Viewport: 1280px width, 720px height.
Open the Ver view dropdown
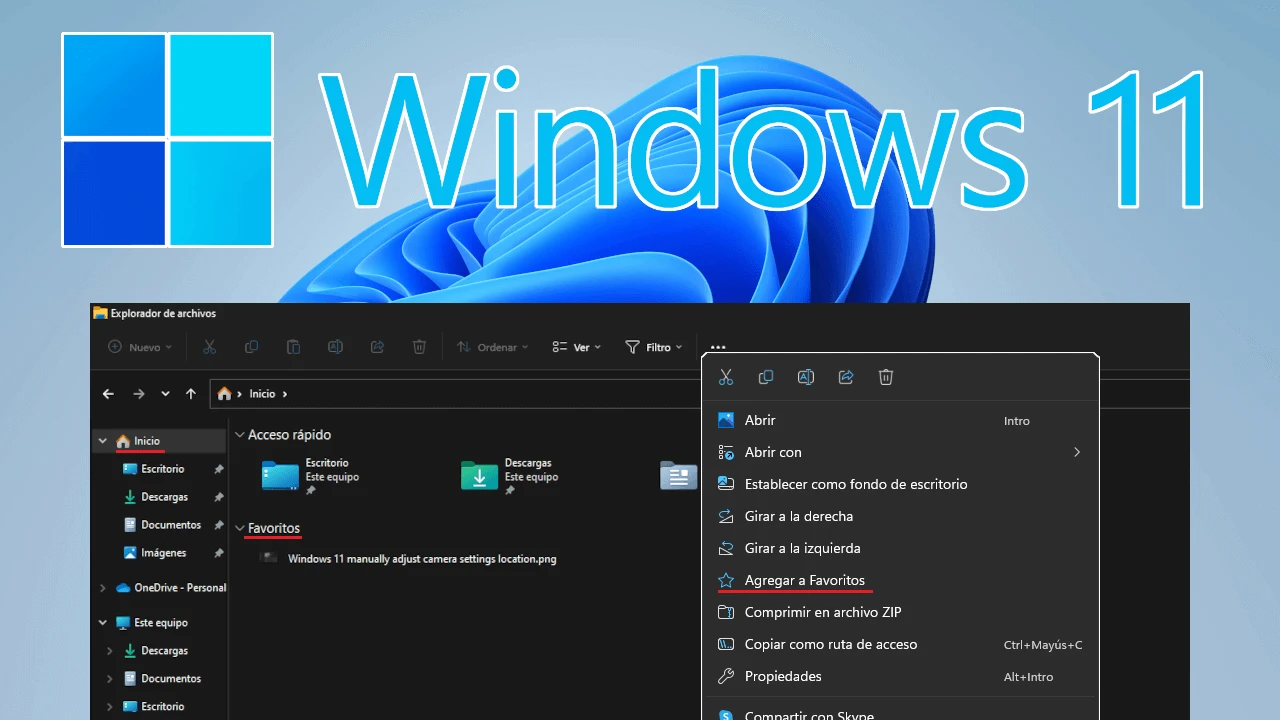pyautogui.click(x=576, y=347)
